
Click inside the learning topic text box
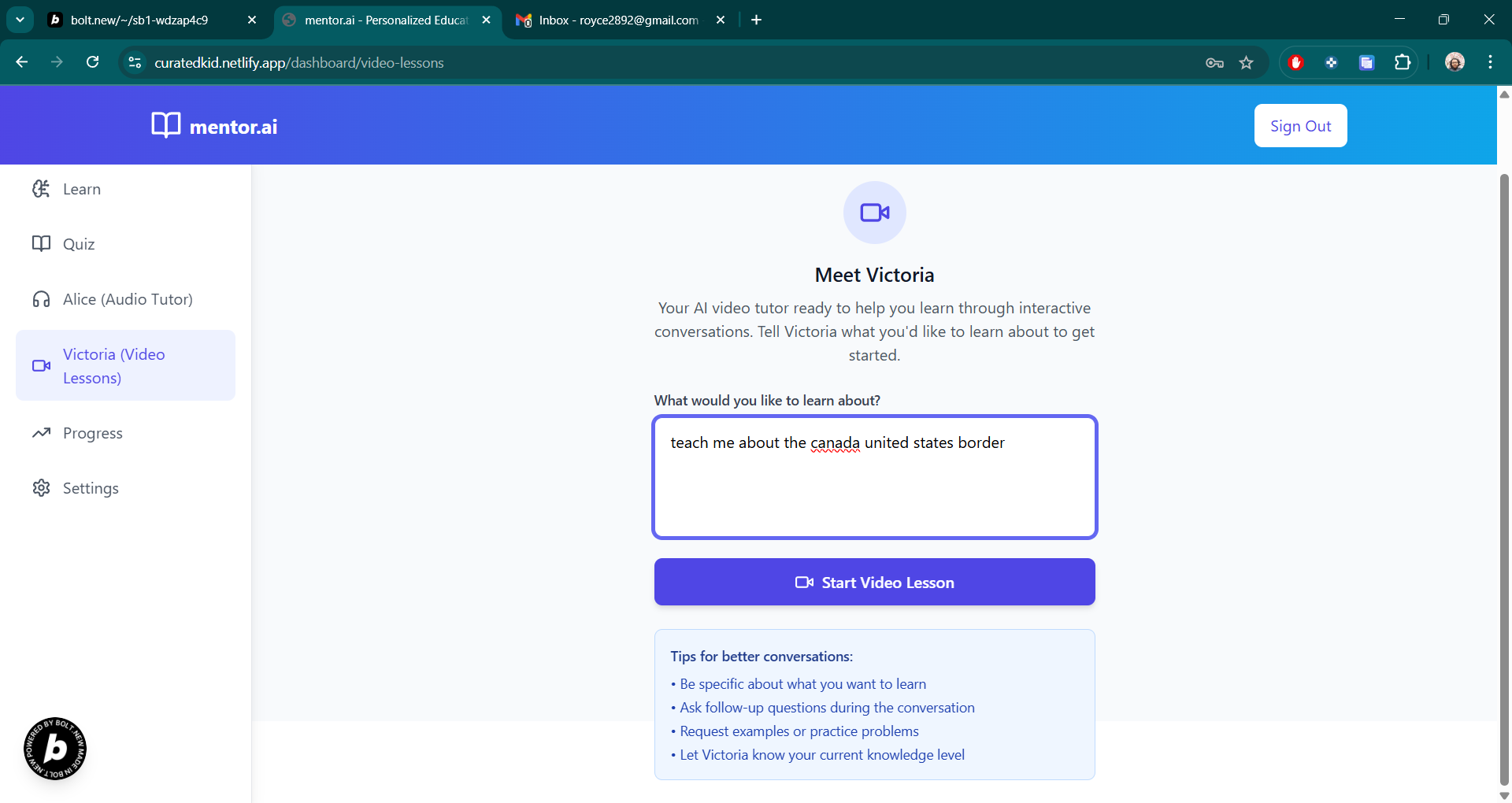coord(874,477)
